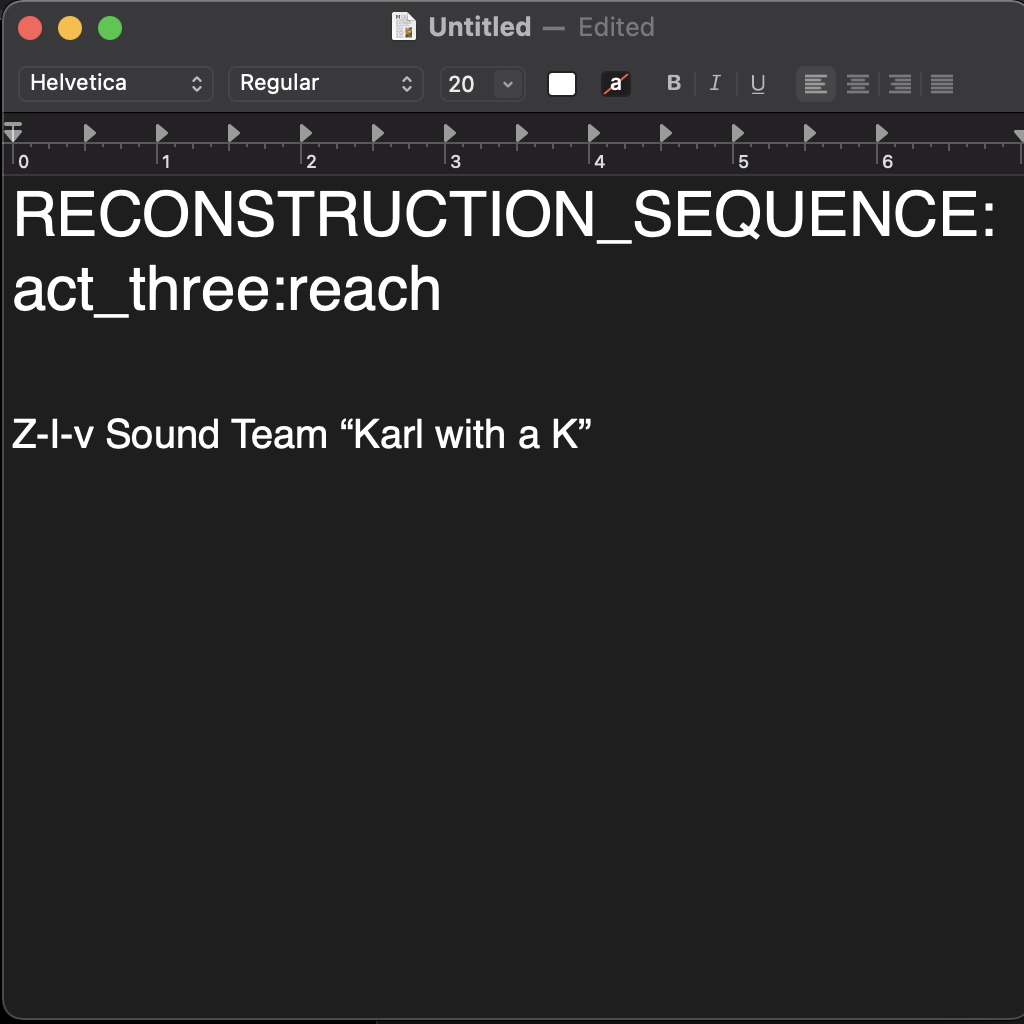Place cursor in act_three:reach line
Image resolution: width=1024 pixels, height=1024 pixels.
click(227, 289)
